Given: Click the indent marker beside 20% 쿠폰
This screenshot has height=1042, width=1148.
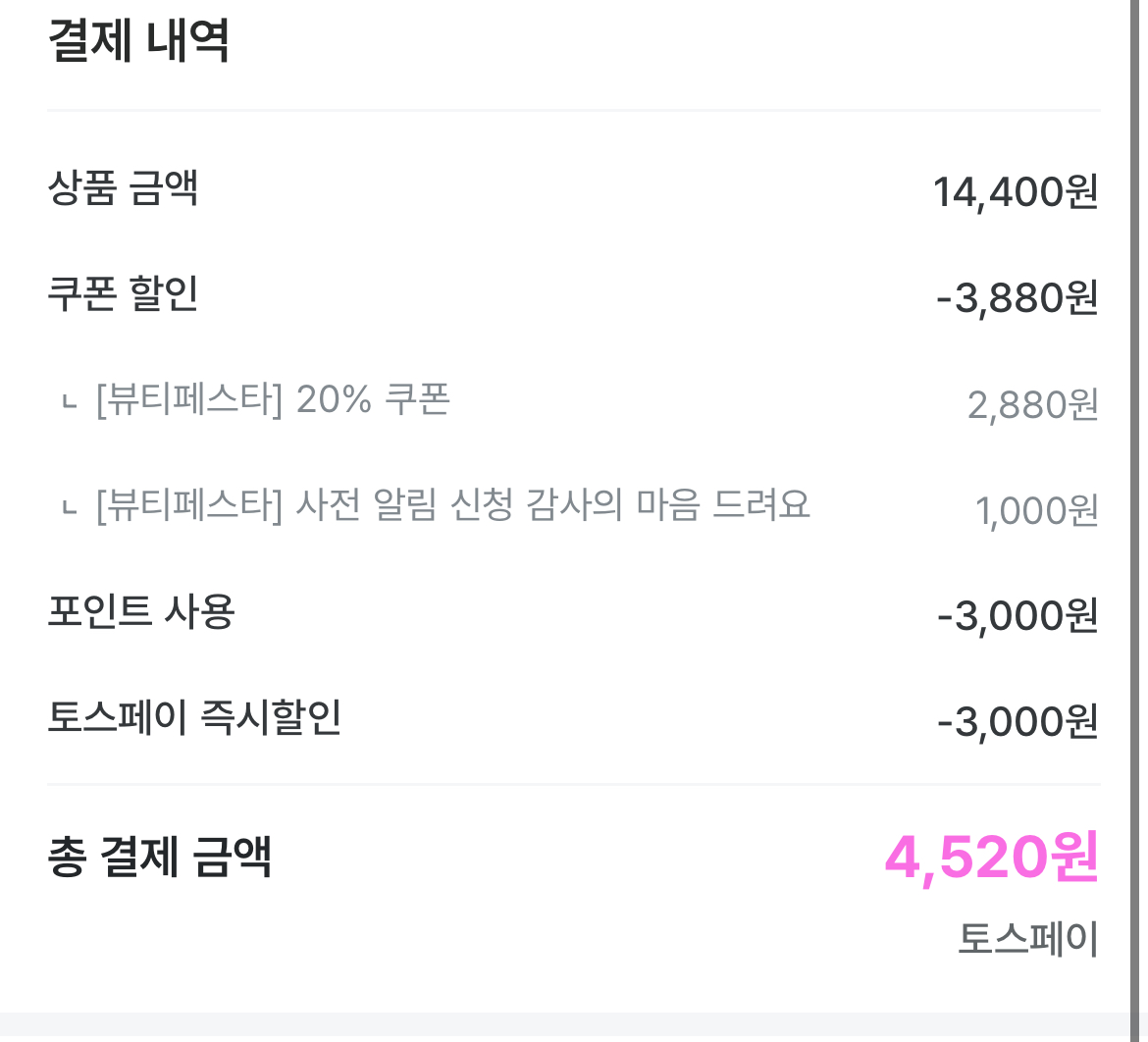Looking at the screenshot, I should point(68,402).
